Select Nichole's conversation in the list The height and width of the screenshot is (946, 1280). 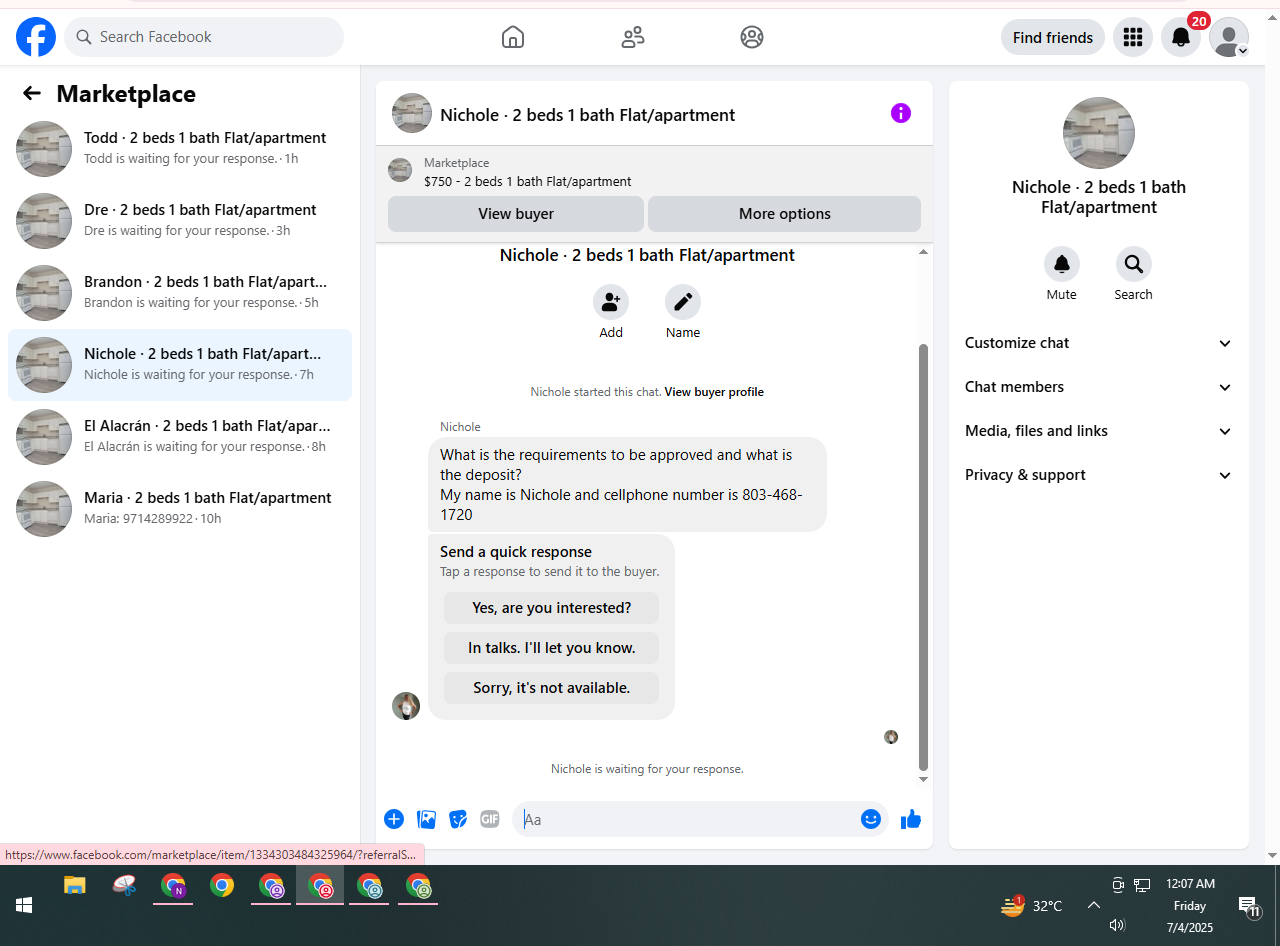180,365
